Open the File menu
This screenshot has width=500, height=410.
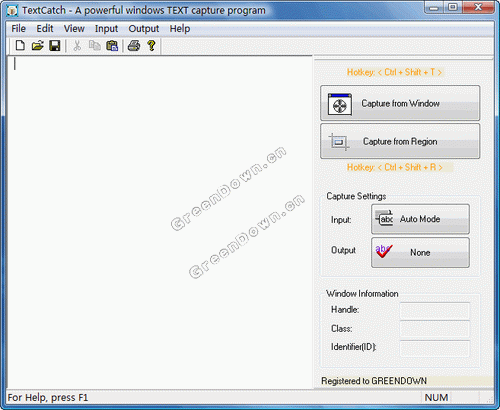pyautogui.click(x=18, y=29)
